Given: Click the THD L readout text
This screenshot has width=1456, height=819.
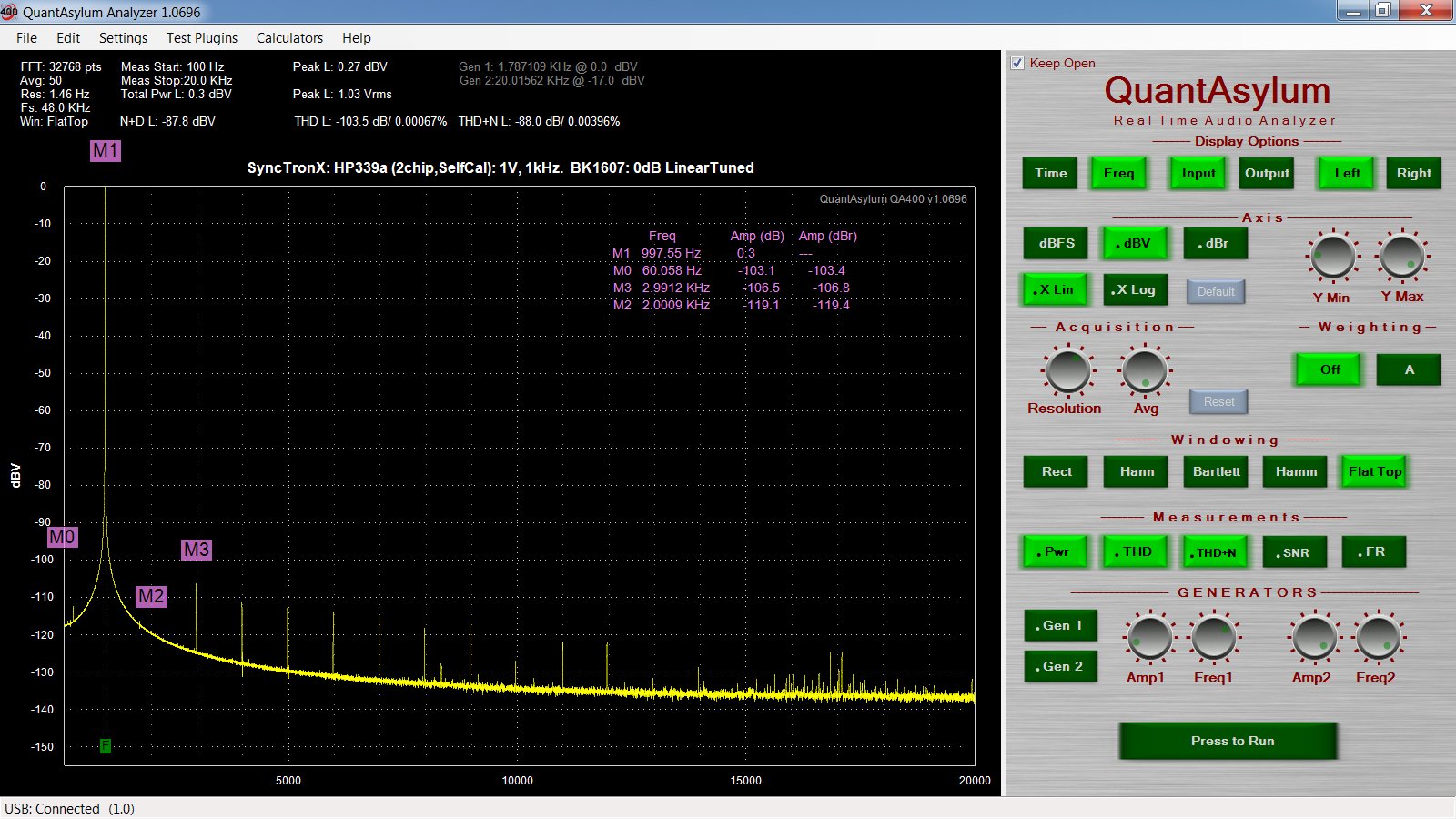Looking at the screenshot, I should (x=370, y=121).
